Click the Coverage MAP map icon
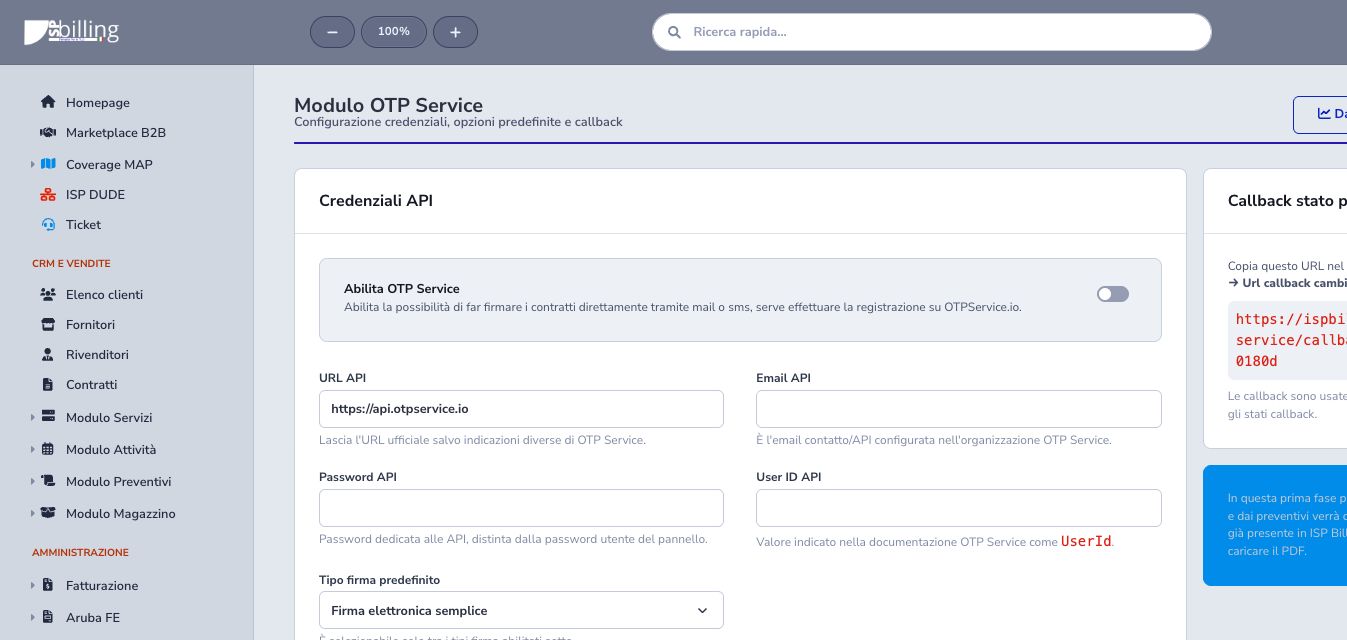Viewport: 1347px width, 640px height. [48, 164]
